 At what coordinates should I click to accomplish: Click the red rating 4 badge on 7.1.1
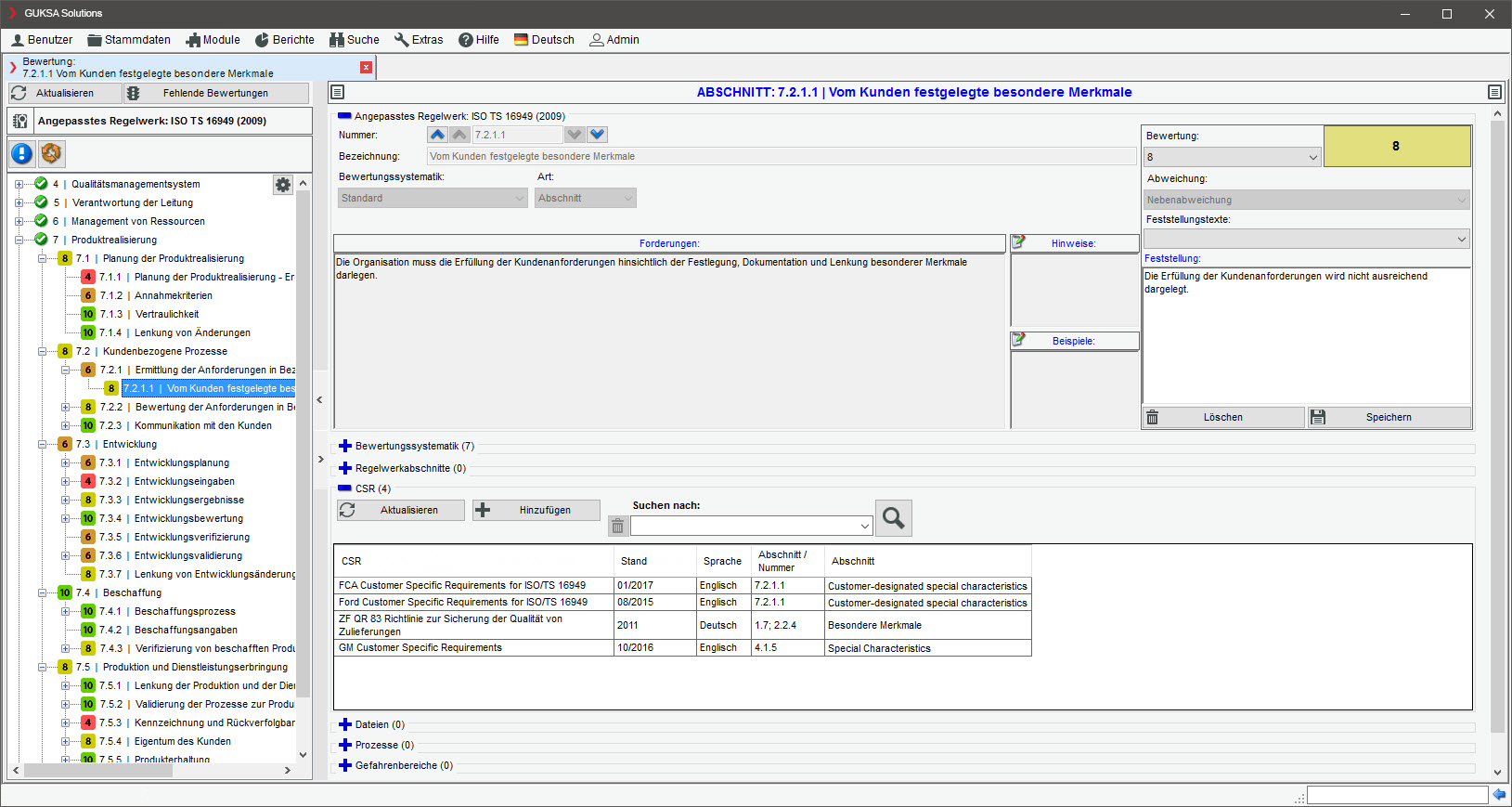[x=88, y=277]
